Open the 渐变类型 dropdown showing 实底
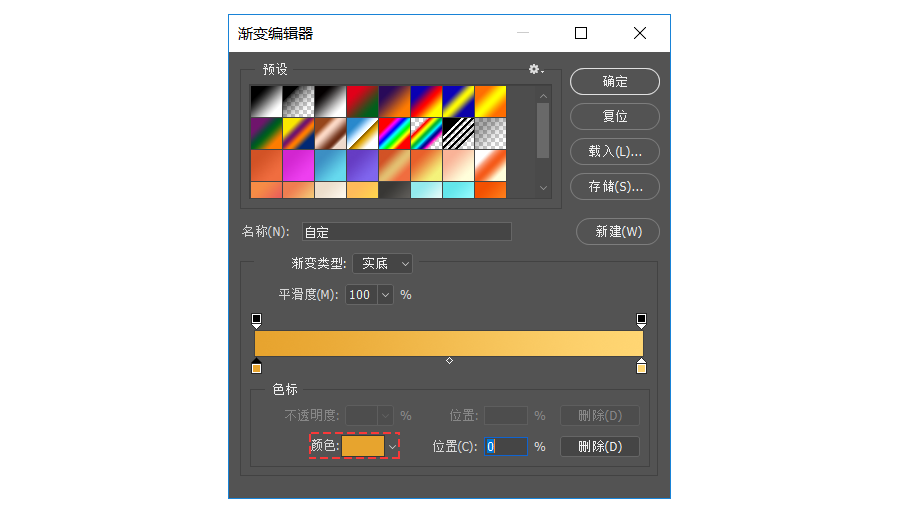The width and height of the screenshot is (900, 519). 382,264
